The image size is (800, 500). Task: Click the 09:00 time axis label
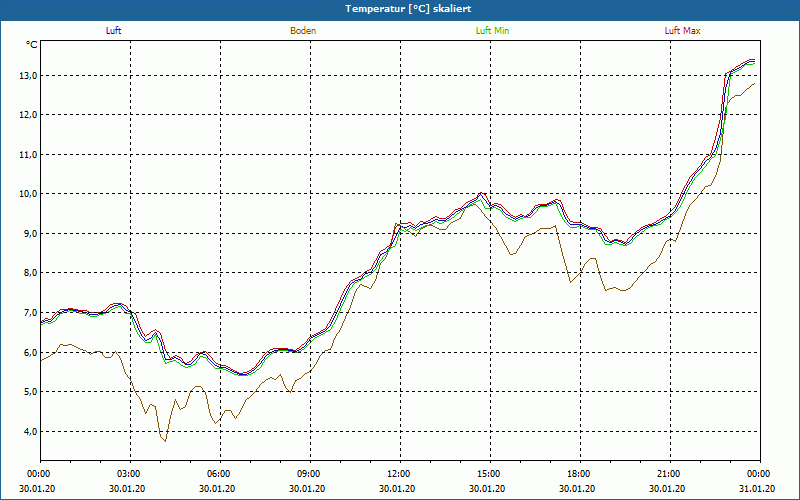pos(308,474)
